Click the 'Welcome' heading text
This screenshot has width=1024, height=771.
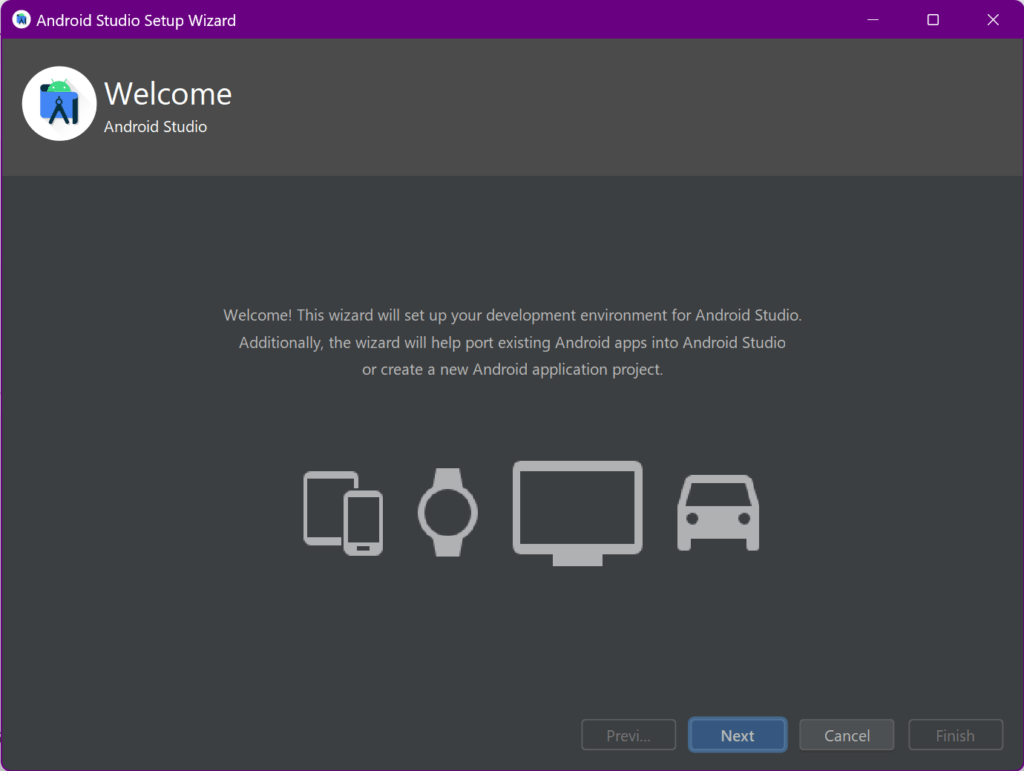pyautogui.click(x=168, y=94)
